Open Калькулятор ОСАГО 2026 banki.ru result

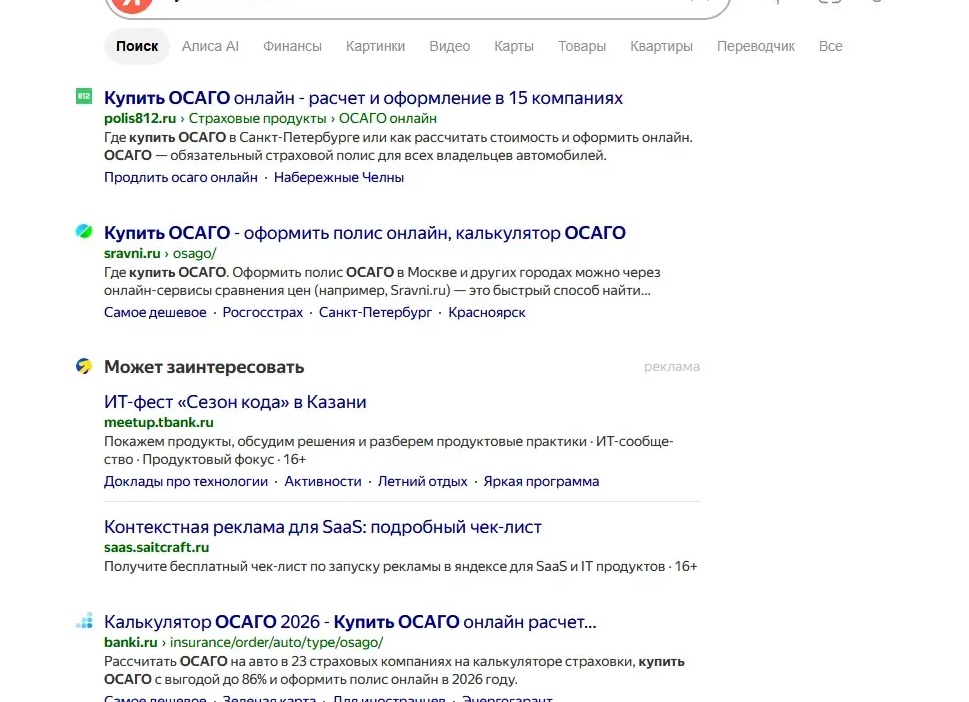(x=350, y=622)
